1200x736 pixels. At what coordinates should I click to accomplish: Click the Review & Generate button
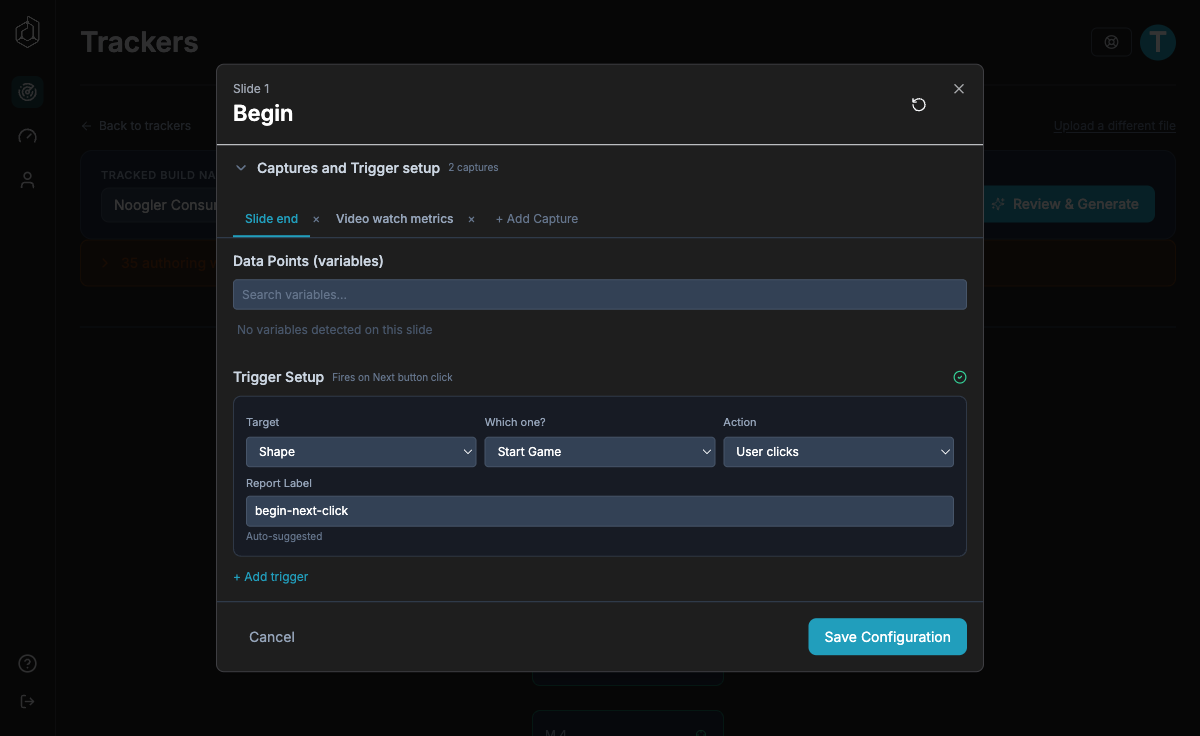[1065, 204]
